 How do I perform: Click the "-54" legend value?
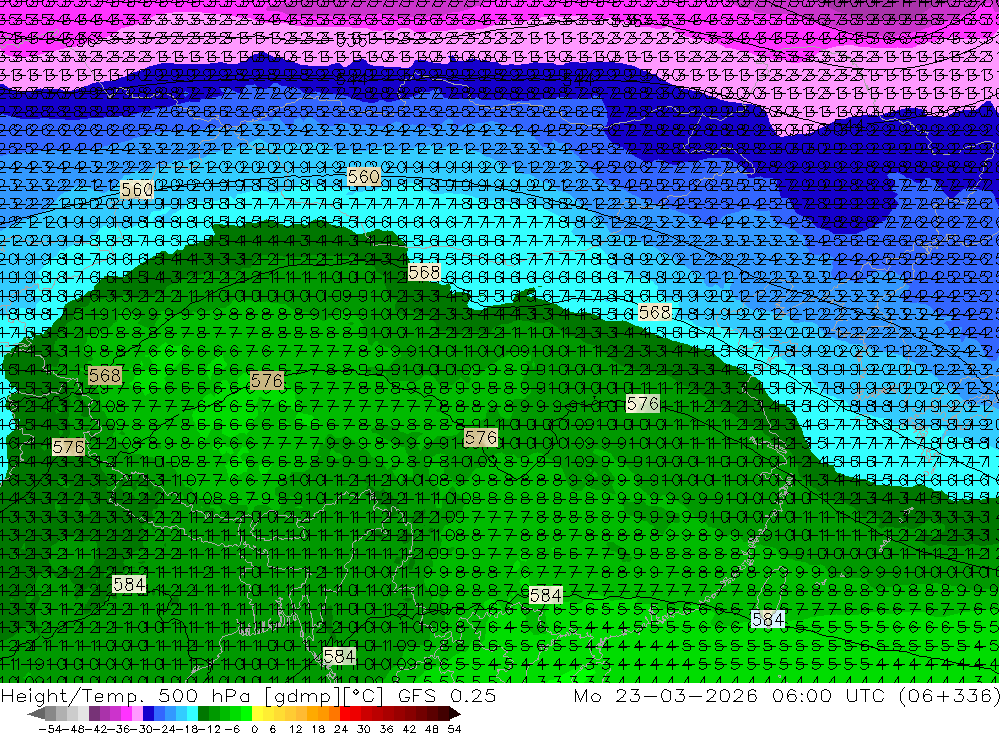(50, 729)
